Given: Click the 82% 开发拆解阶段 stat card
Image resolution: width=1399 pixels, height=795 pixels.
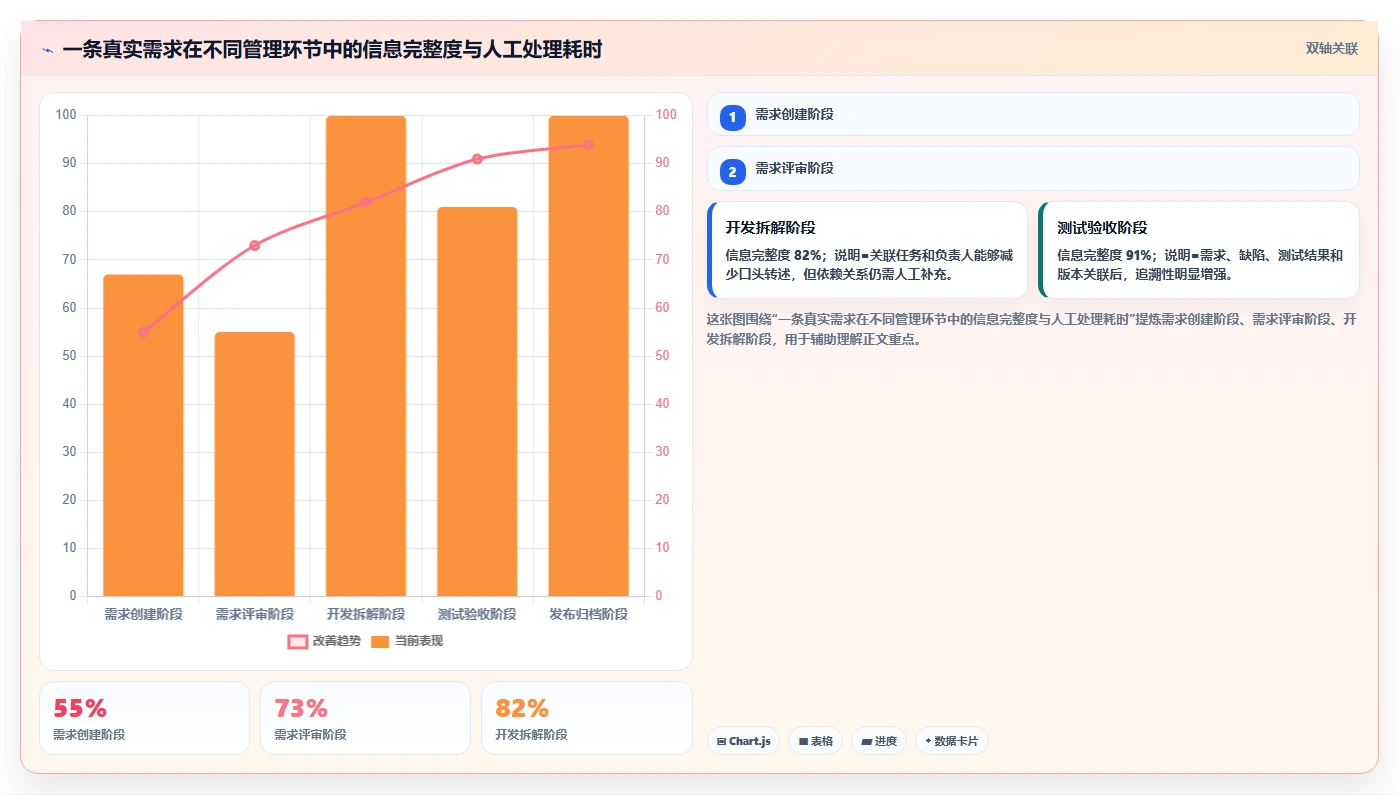Looking at the screenshot, I should [586, 718].
